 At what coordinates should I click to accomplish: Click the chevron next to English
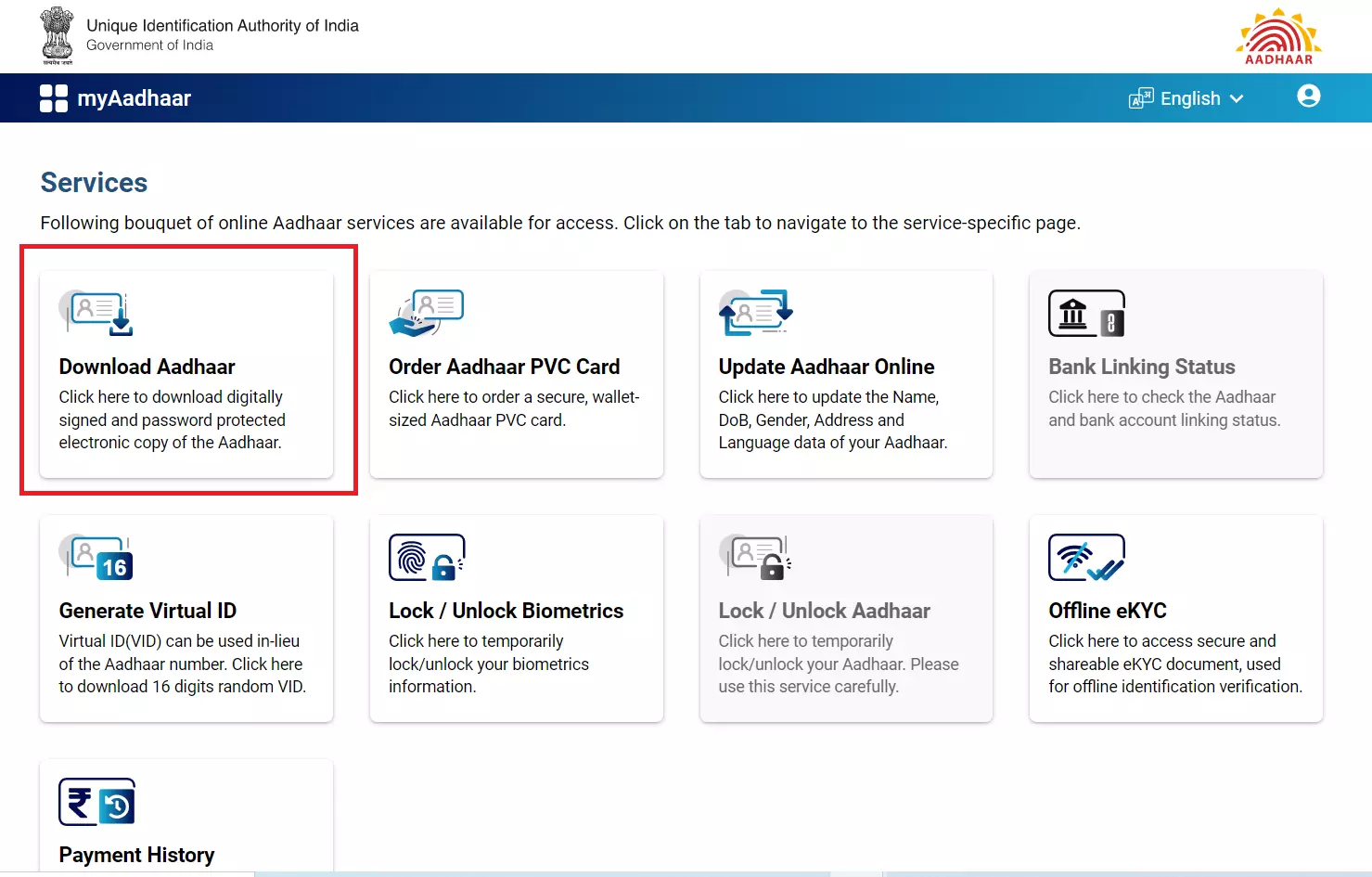click(1237, 98)
